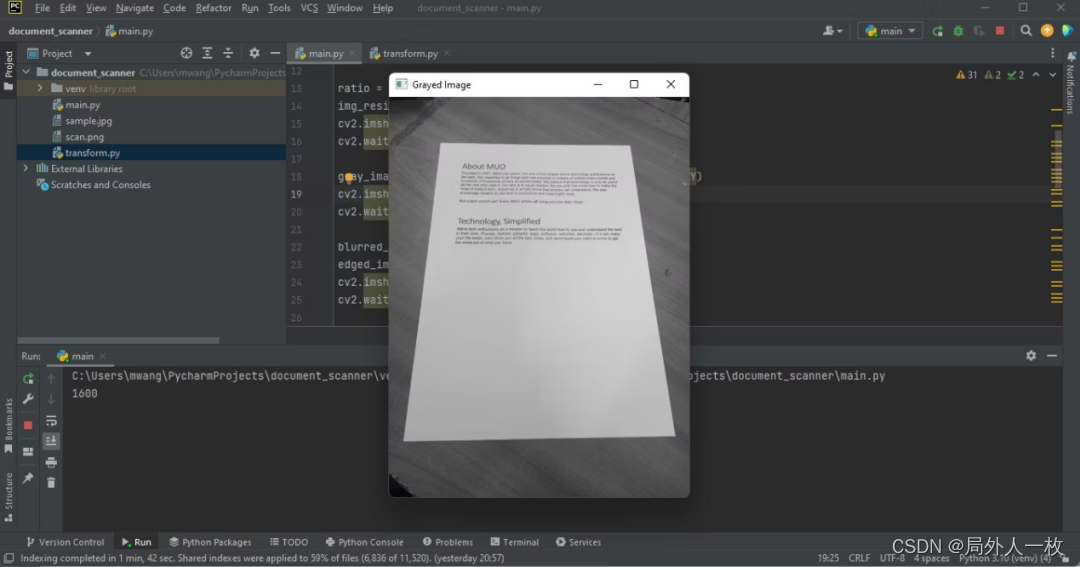
Task: Open the Terminal tool window
Action: pos(515,542)
